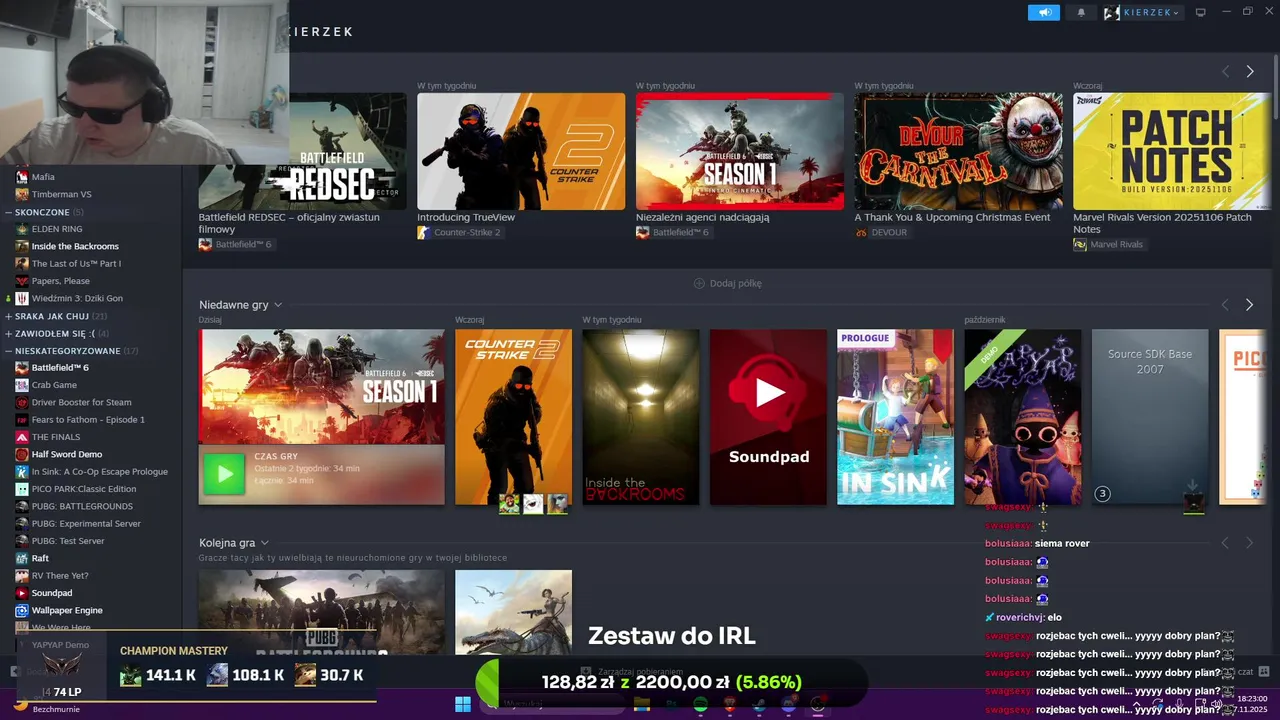Open the Introducing TrueView news card
Viewport: 1280px width, 720px height.
pos(521,151)
